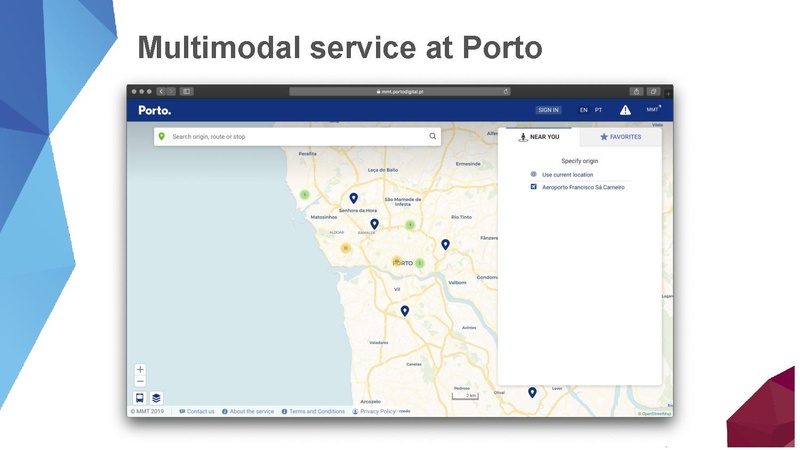Image resolution: width=800 pixels, height=450 pixels.
Task: Switch language to PT
Action: (598, 110)
